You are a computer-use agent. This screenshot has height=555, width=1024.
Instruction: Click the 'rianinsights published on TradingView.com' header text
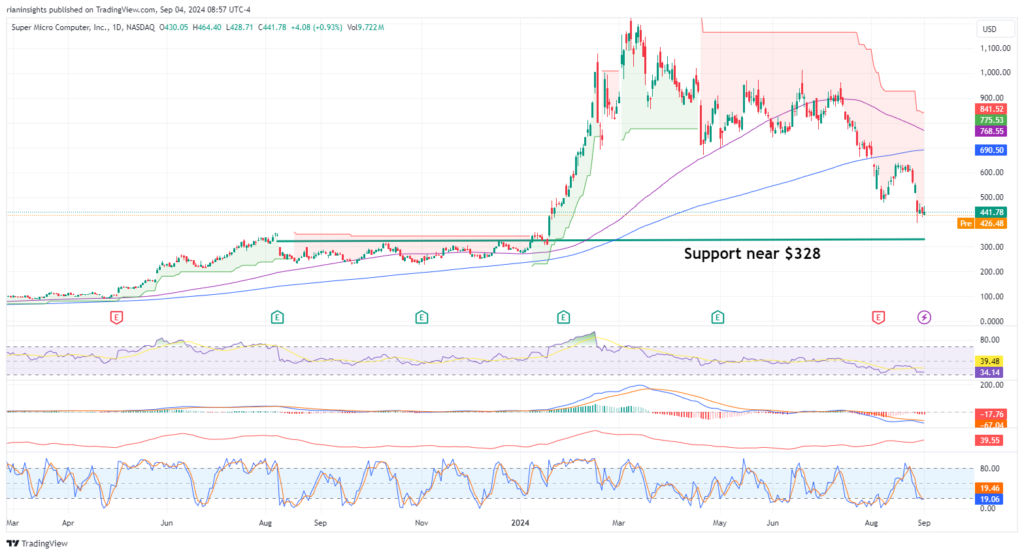tap(81, 10)
